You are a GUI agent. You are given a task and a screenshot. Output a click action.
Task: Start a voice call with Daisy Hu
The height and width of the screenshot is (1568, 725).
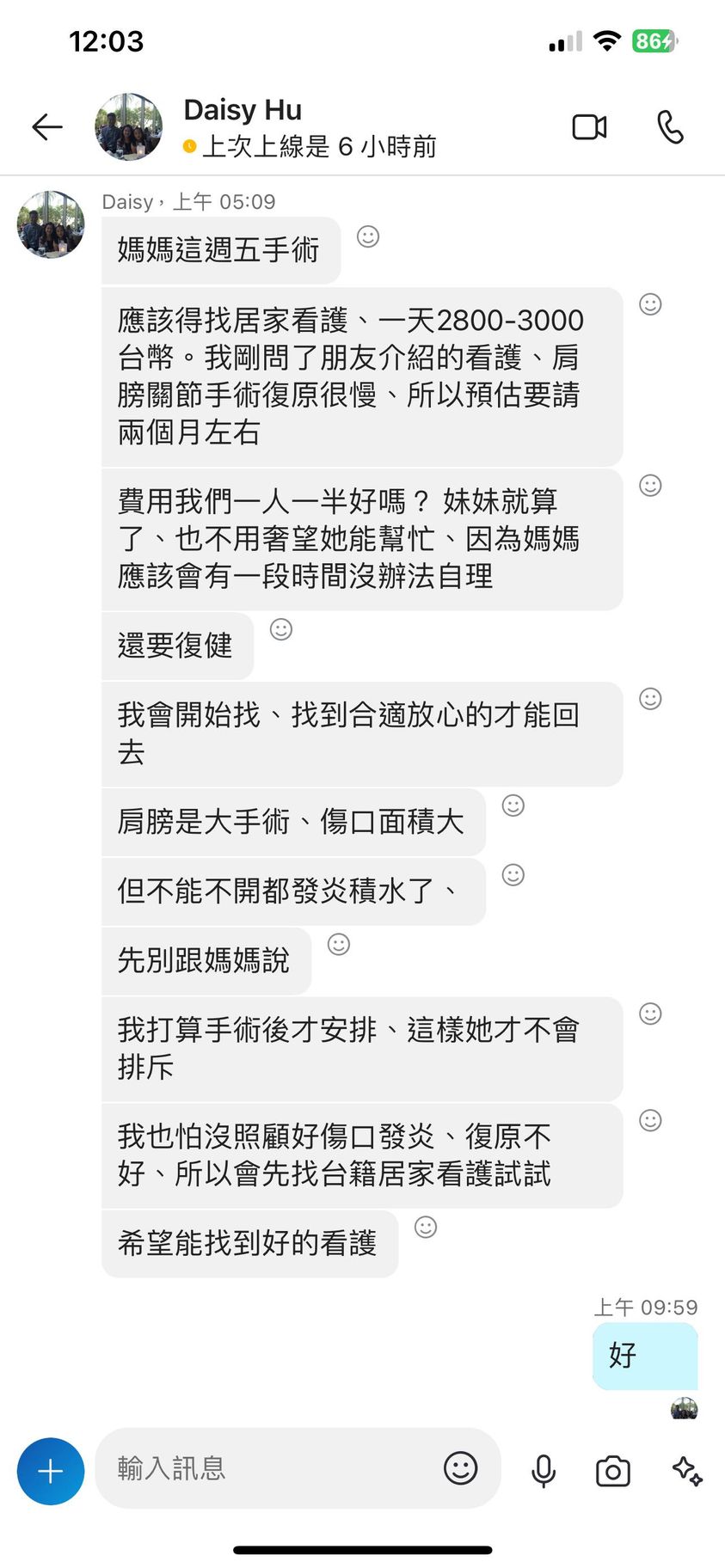click(x=670, y=127)
